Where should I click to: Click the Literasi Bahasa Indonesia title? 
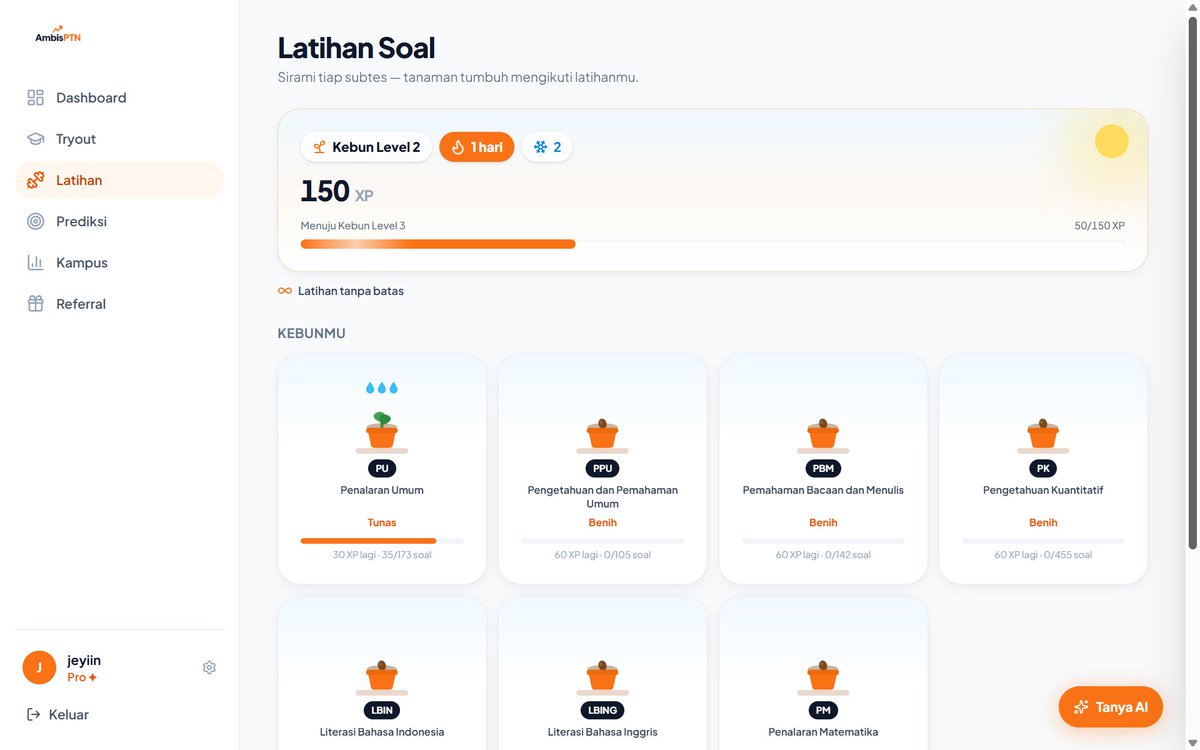tap(382, 732)
